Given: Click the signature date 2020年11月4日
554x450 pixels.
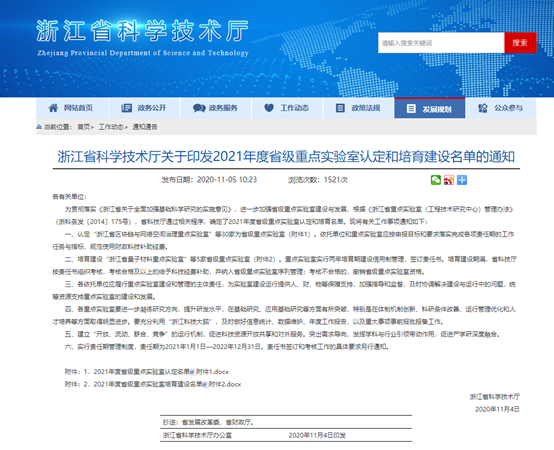Looking at the screenshot, I should click(497, 409).
